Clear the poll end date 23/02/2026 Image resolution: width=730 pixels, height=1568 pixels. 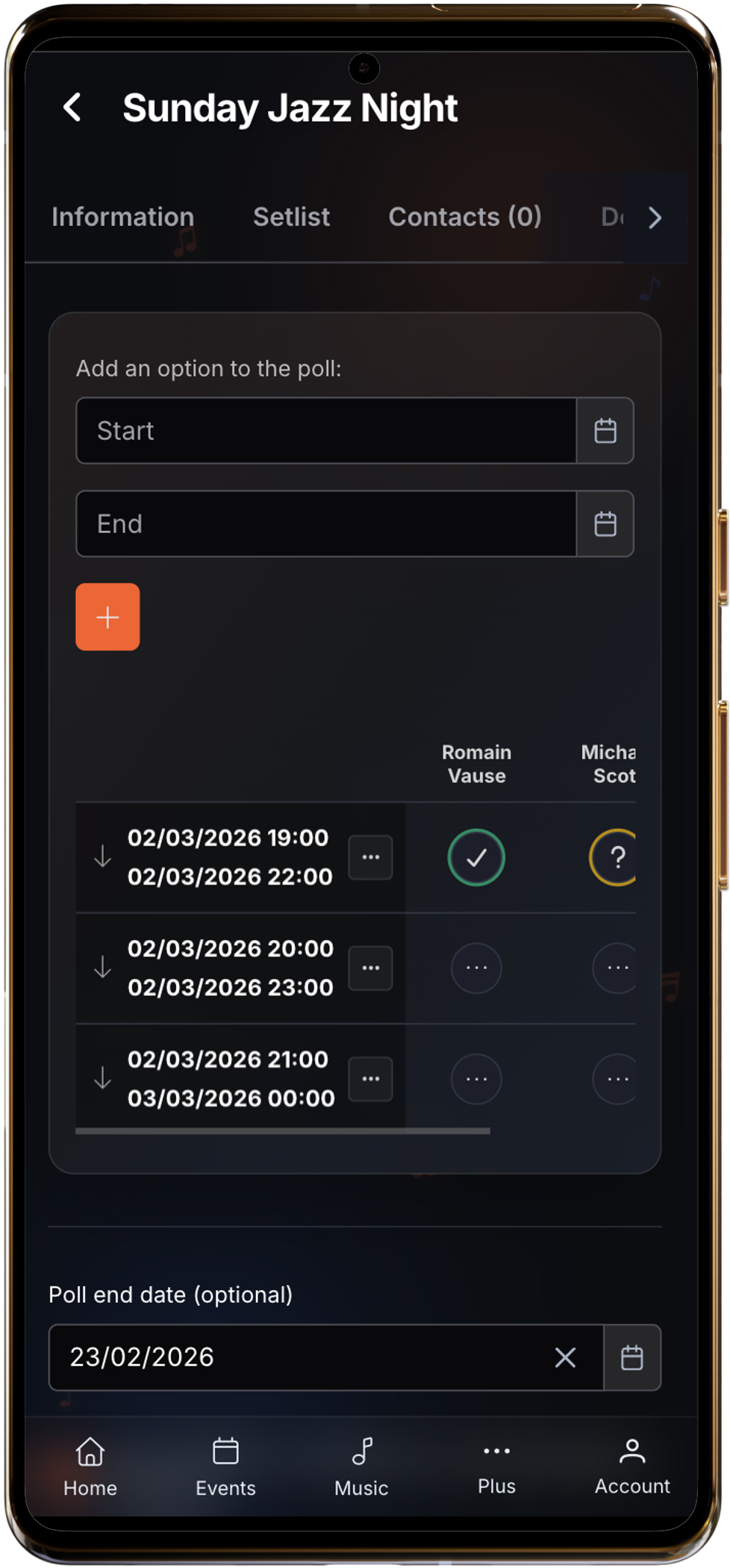point(565,1357)
